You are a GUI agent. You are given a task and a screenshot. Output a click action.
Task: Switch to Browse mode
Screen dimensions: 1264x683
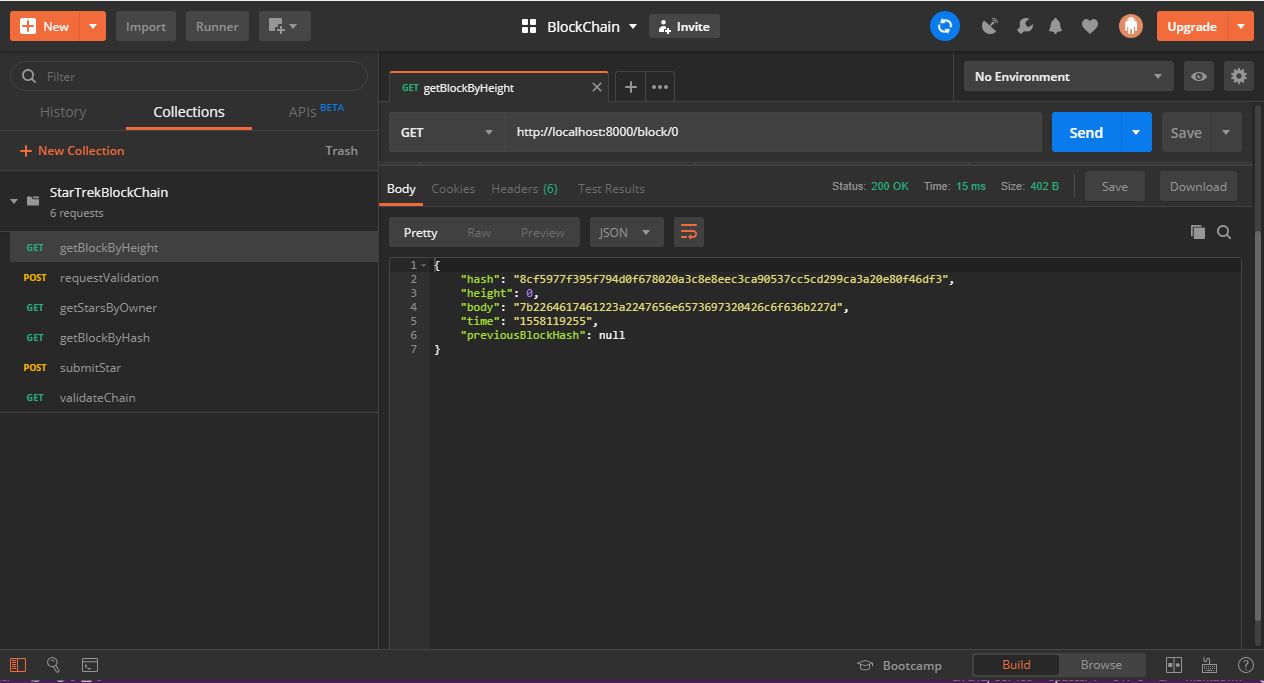pyautogui.click(x=1101, y=665)
